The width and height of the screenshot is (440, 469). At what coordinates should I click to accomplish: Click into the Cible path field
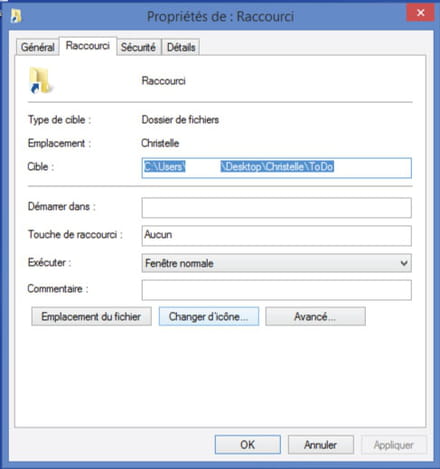point(276,168)
